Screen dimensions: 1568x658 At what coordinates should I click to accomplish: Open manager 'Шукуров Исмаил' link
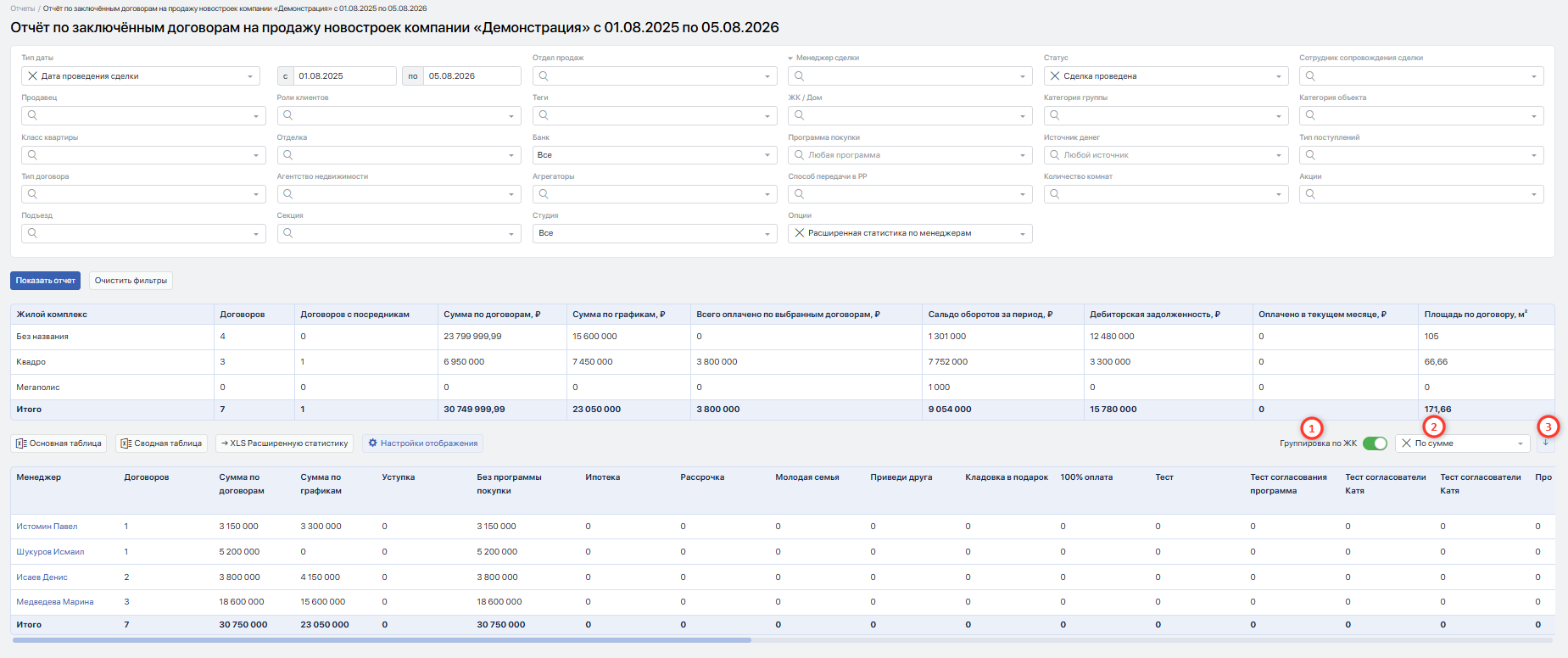click(x=50, y=552)
